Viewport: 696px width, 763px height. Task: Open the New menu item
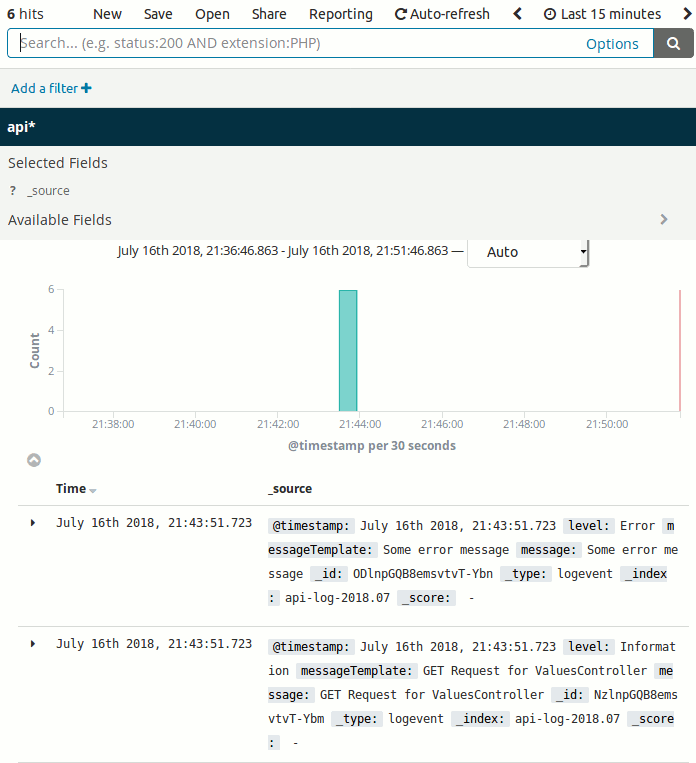[x=107, y=14]
